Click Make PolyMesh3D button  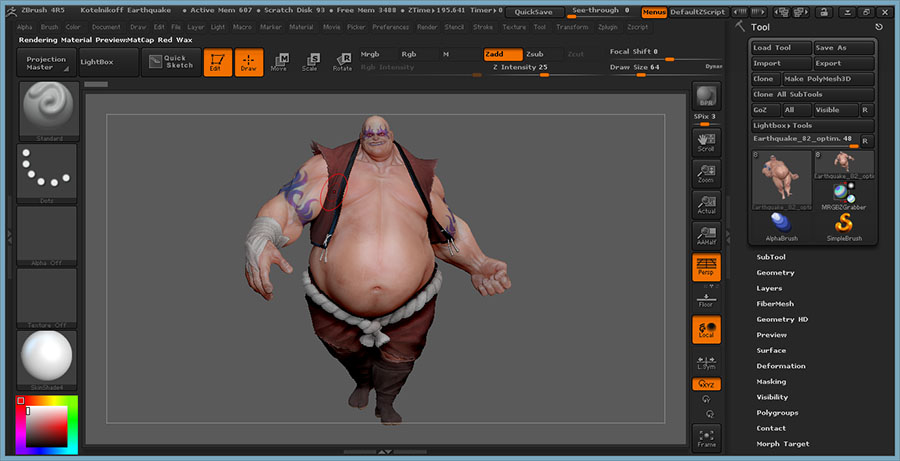pos(828,79)
